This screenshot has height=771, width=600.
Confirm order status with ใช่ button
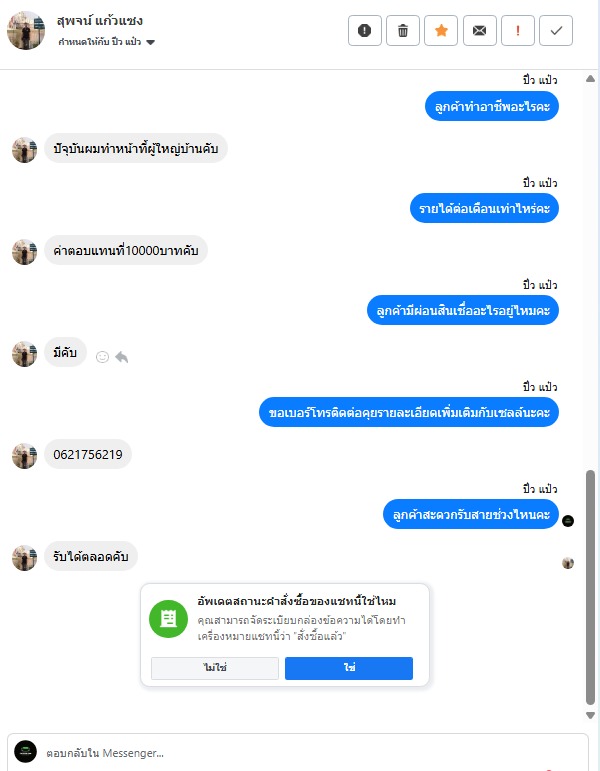[349, 668]
